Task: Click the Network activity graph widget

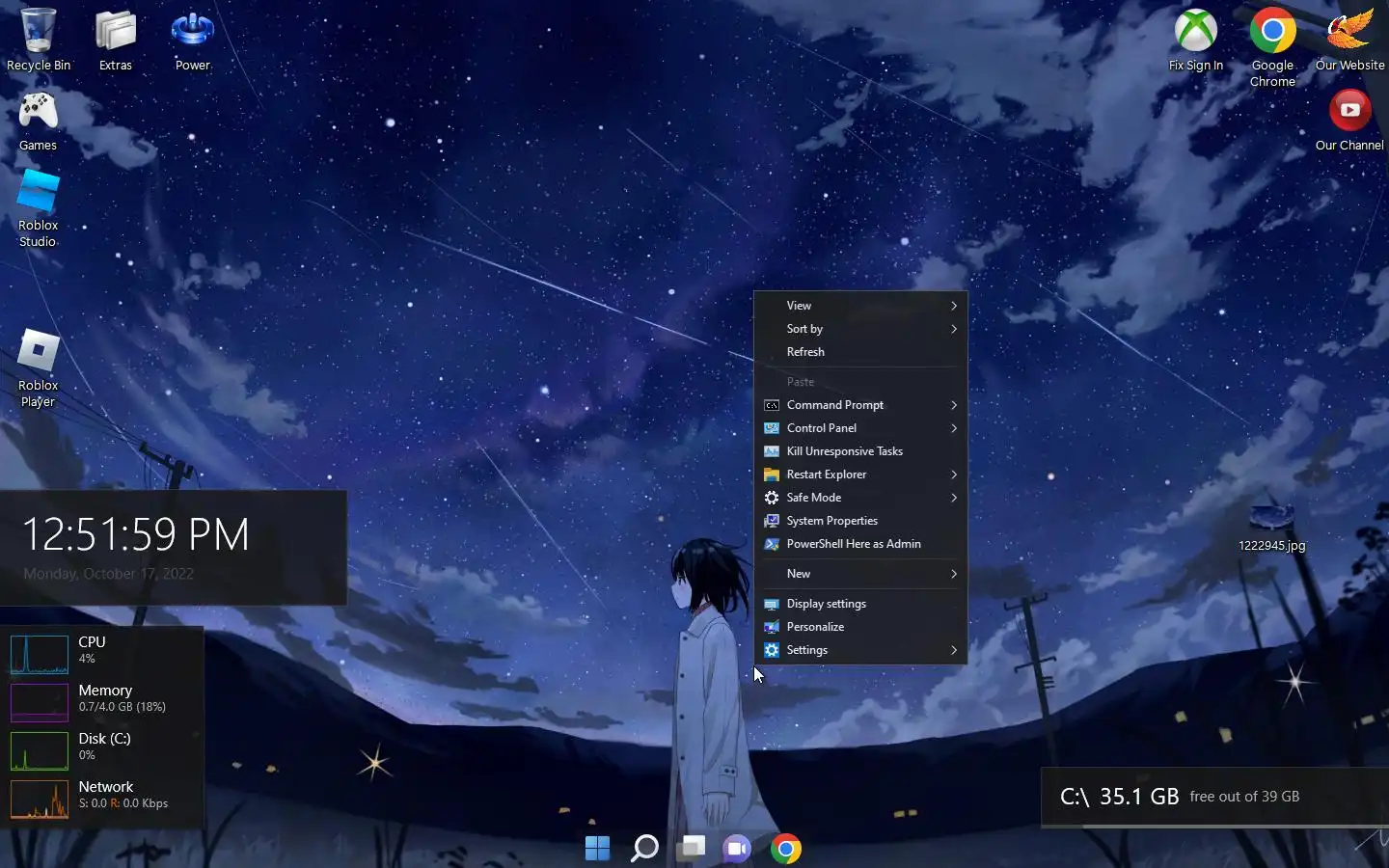Action: [40, 799]
